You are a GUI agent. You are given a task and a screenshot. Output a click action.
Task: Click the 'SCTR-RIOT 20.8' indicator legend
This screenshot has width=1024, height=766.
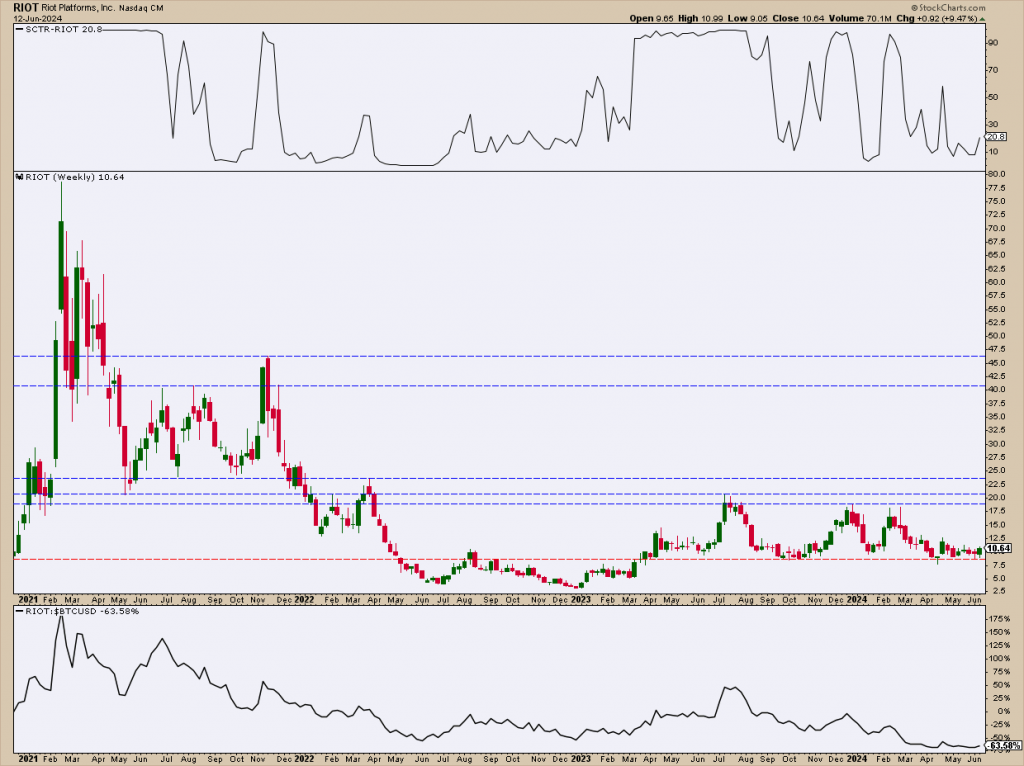coord(58,30)
